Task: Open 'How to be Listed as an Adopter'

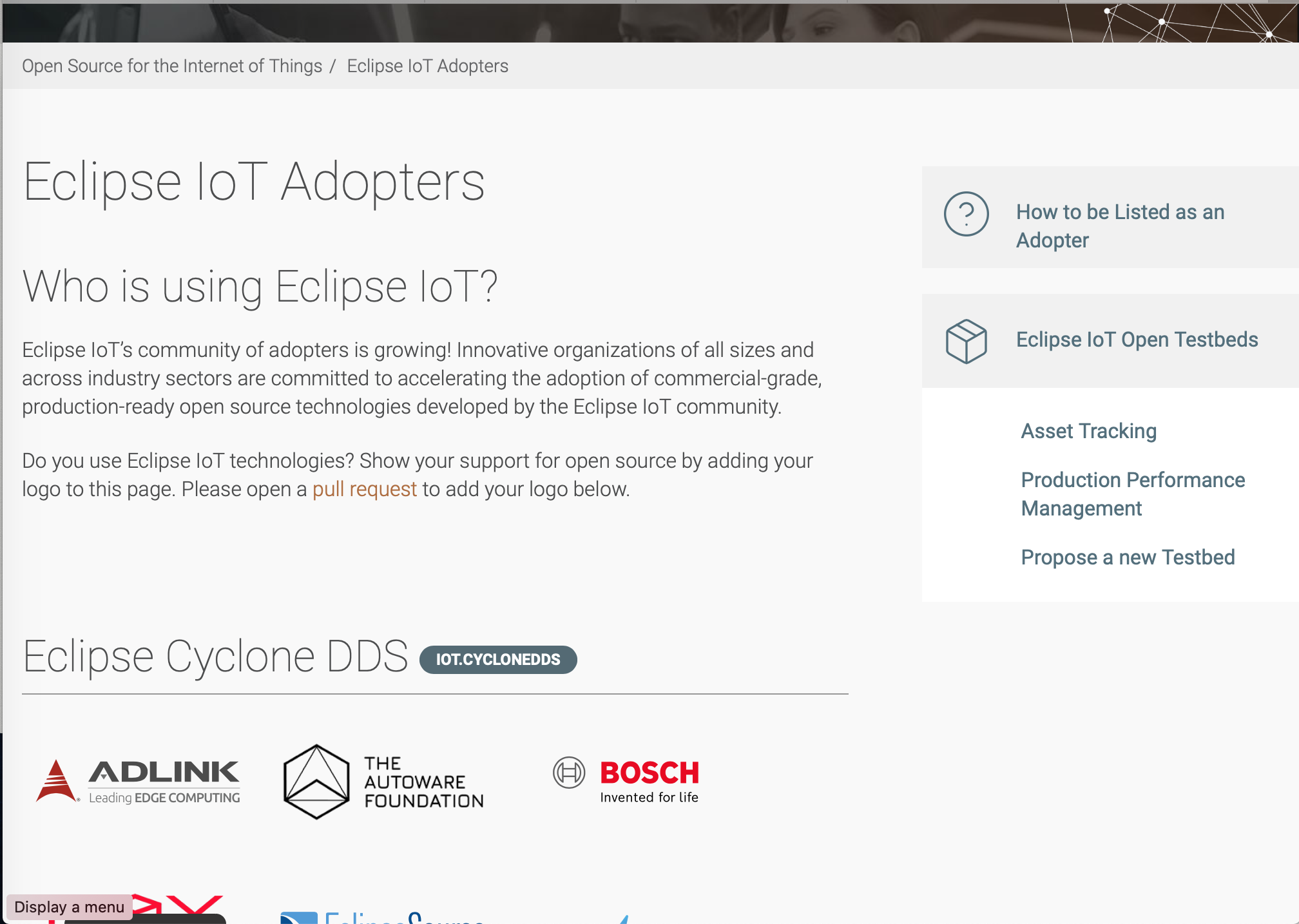Action: click(1120, 226)
